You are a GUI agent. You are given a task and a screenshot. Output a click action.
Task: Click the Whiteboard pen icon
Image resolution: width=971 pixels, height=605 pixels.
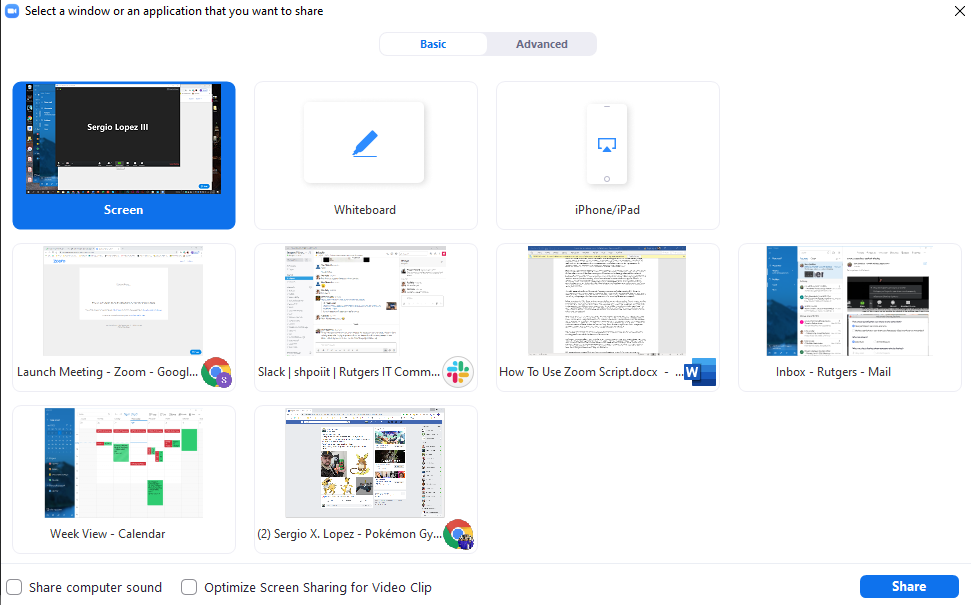pyautogui.click(x=364, y=144)
